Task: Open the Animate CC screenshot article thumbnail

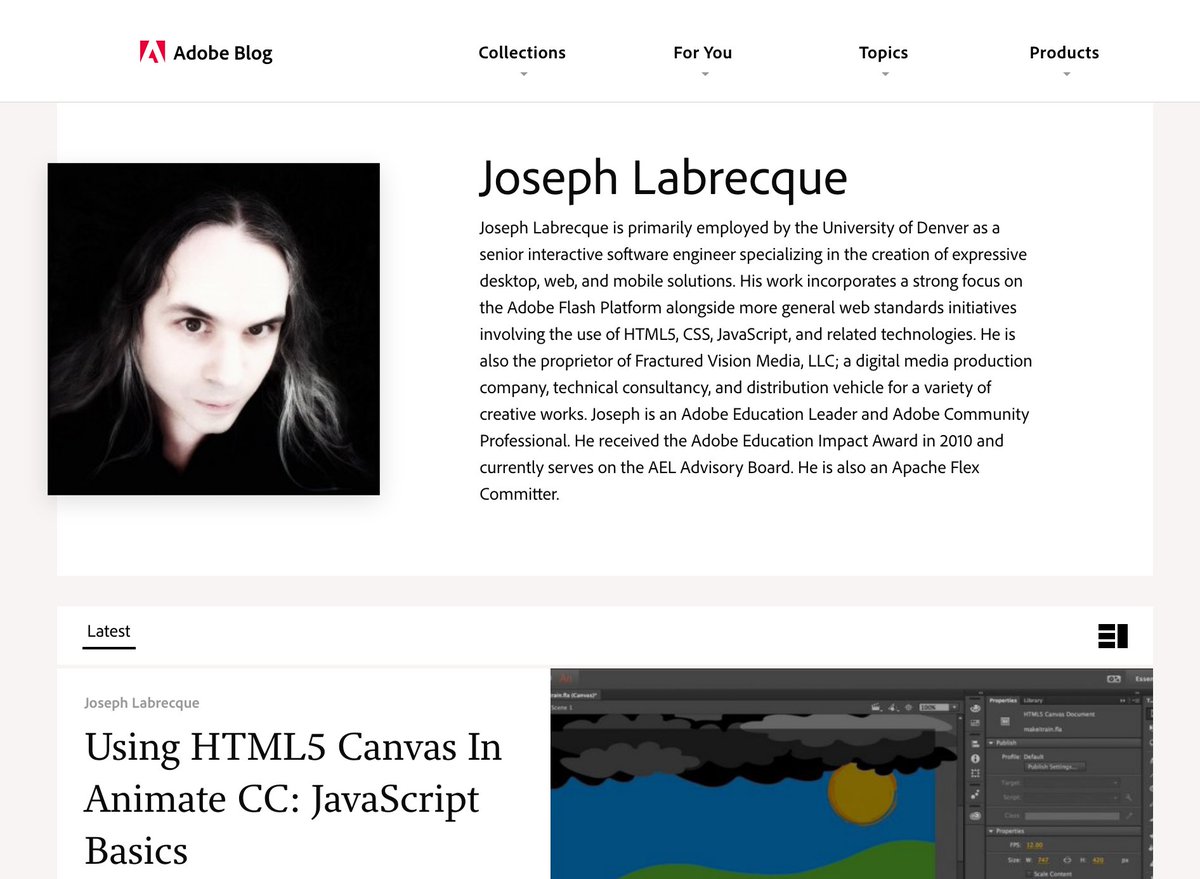Action: click(852, 774)
